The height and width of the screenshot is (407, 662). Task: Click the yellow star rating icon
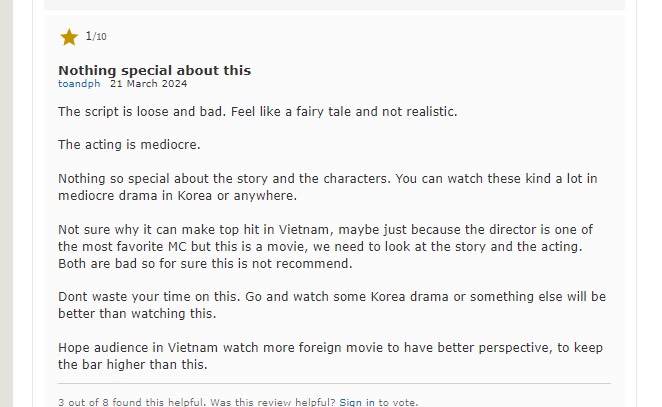[69, 38]
